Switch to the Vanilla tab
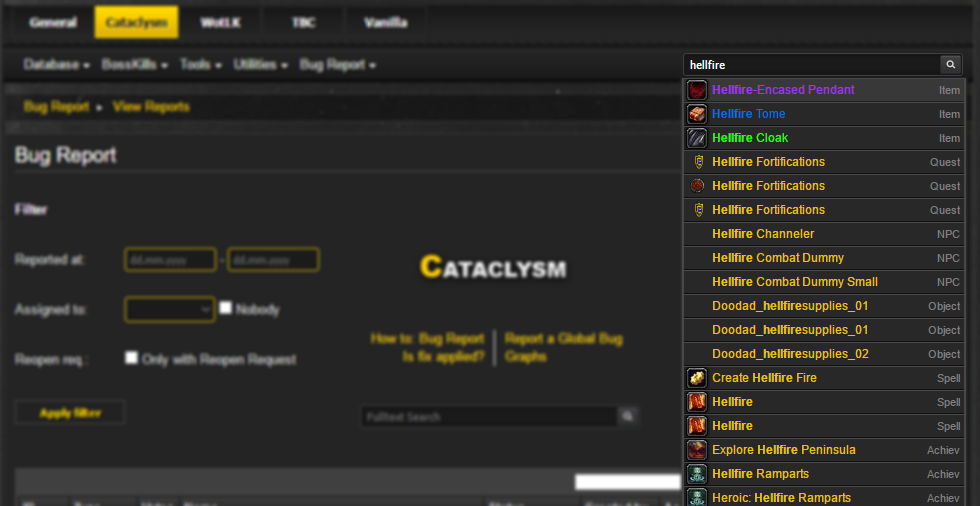Viewport: 980px width, 506px height. tap(386, 22)
